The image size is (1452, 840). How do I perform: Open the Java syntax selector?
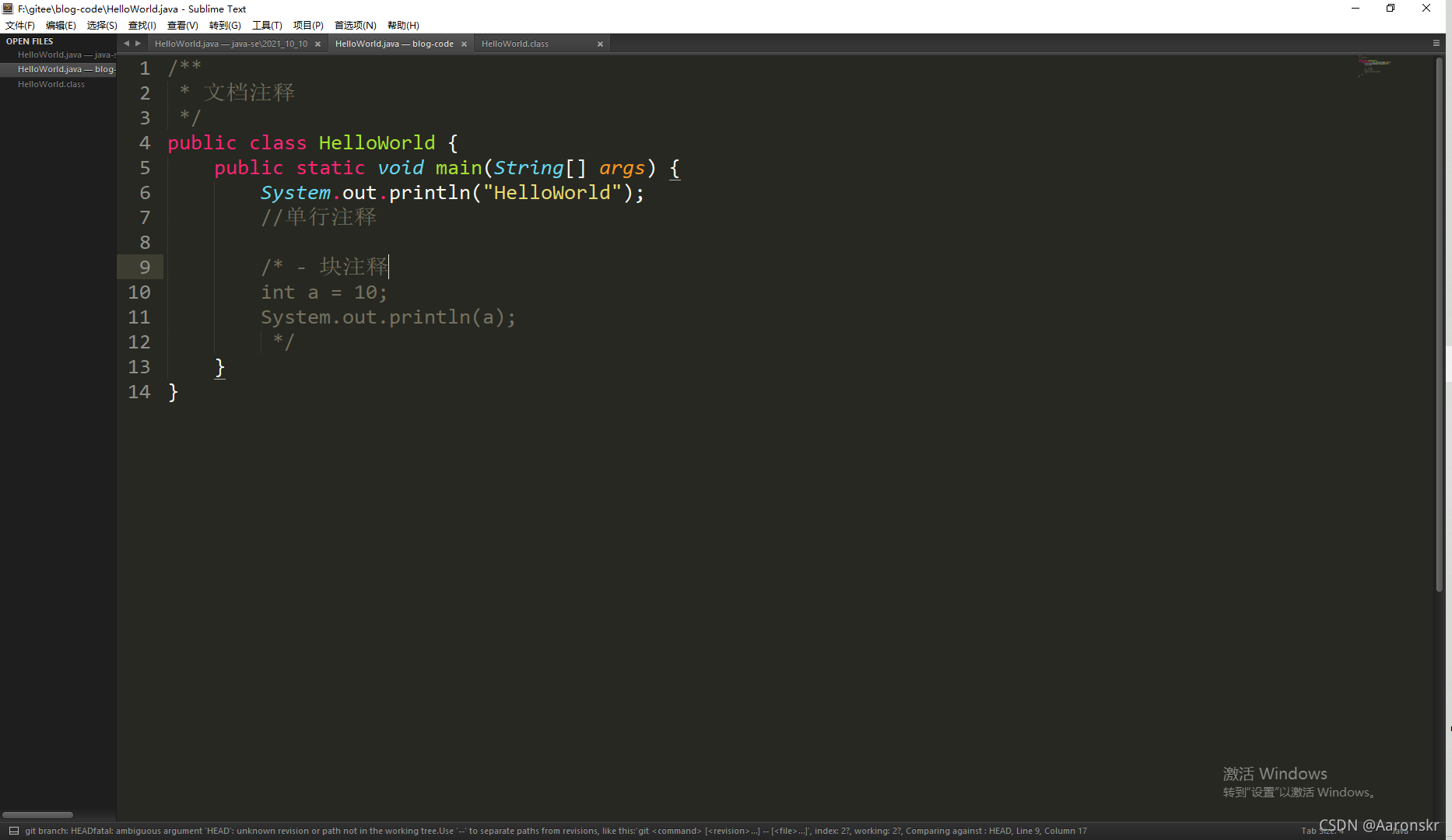click(1401, 831)
